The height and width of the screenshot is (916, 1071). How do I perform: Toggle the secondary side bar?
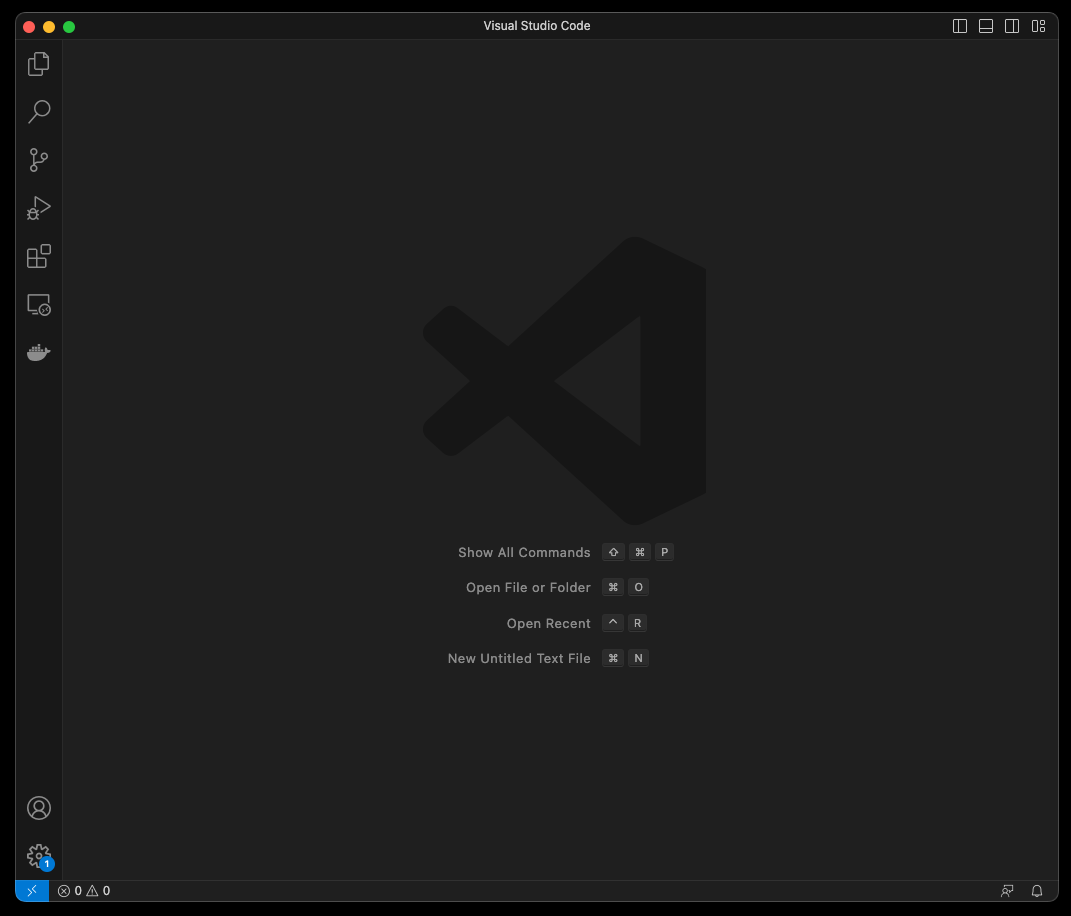[1012, 26]
